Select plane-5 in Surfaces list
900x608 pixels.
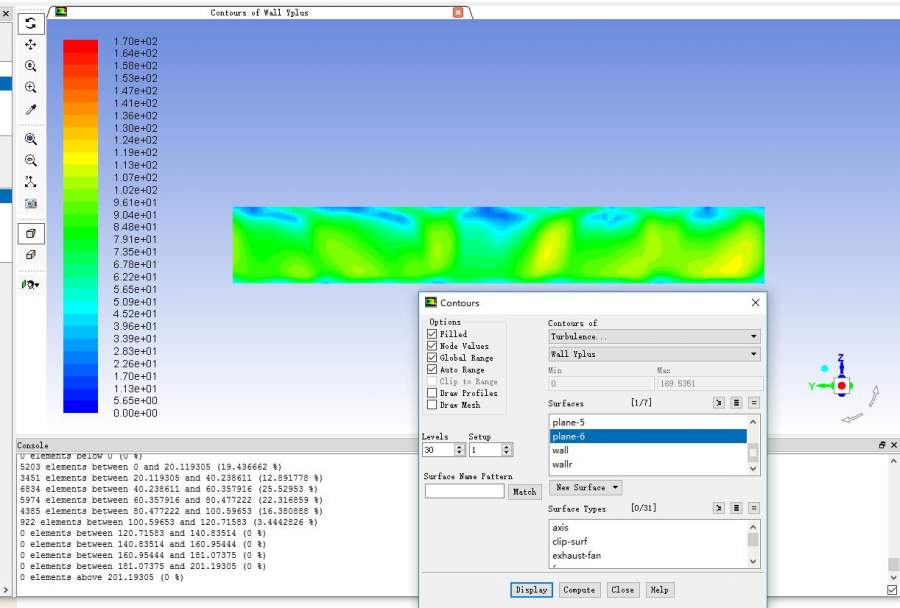tap(648, 422)
